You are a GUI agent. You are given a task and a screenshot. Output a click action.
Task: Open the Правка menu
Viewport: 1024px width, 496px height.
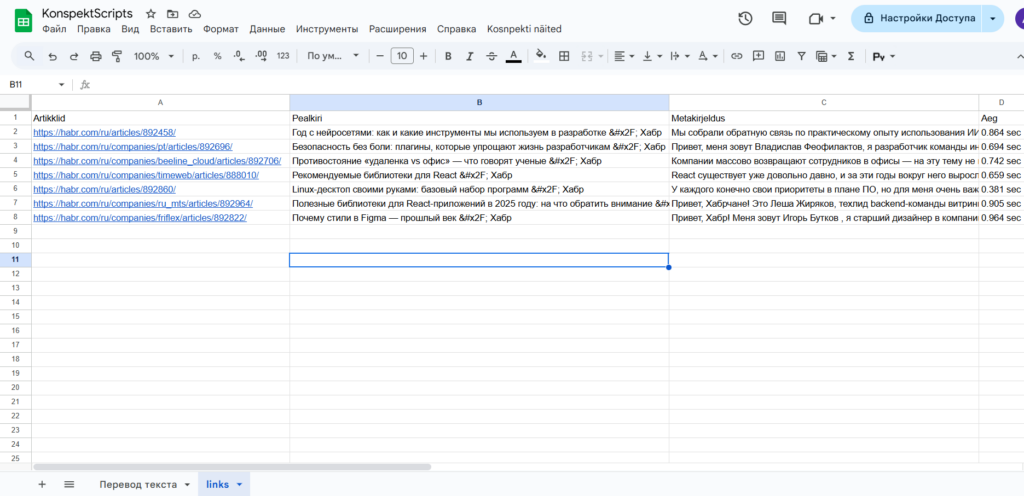93,29
